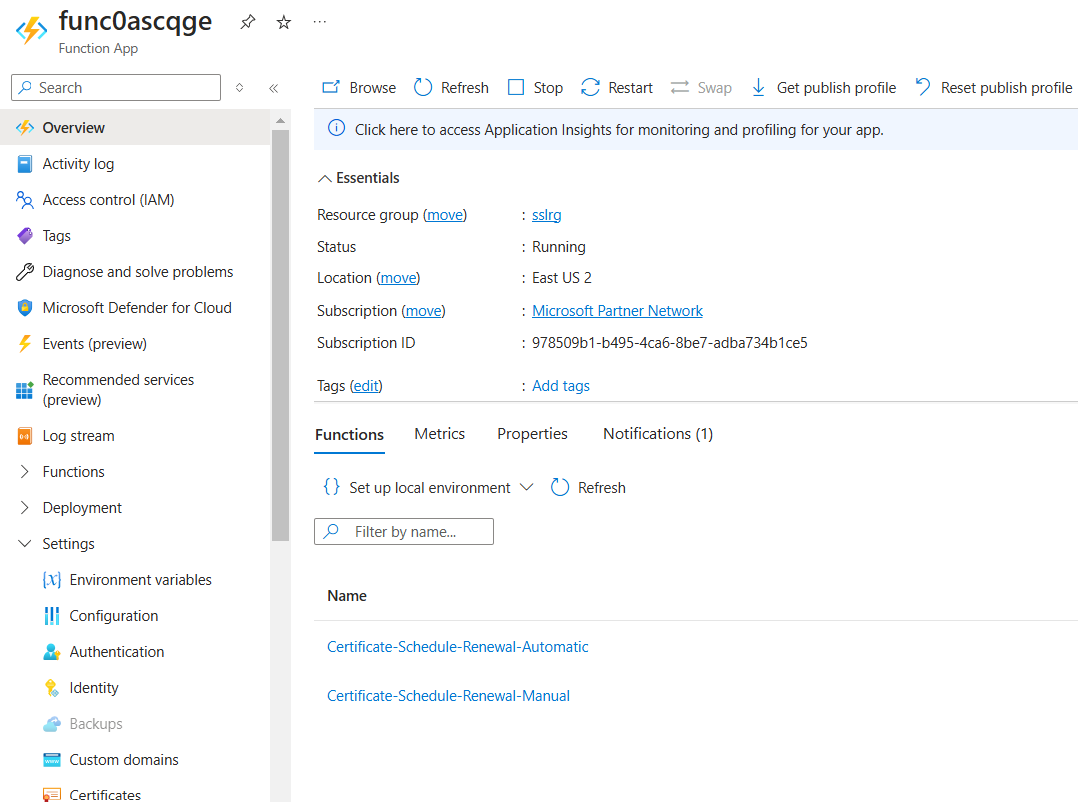Click the Filter by name field

coord(404,531)
